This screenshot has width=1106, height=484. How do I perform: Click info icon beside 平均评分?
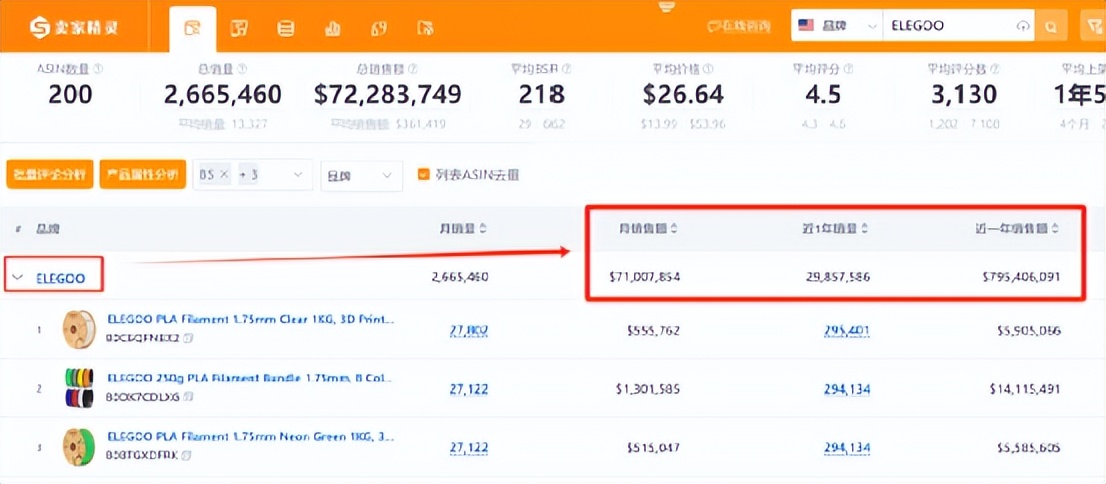[x=849, y=69]
